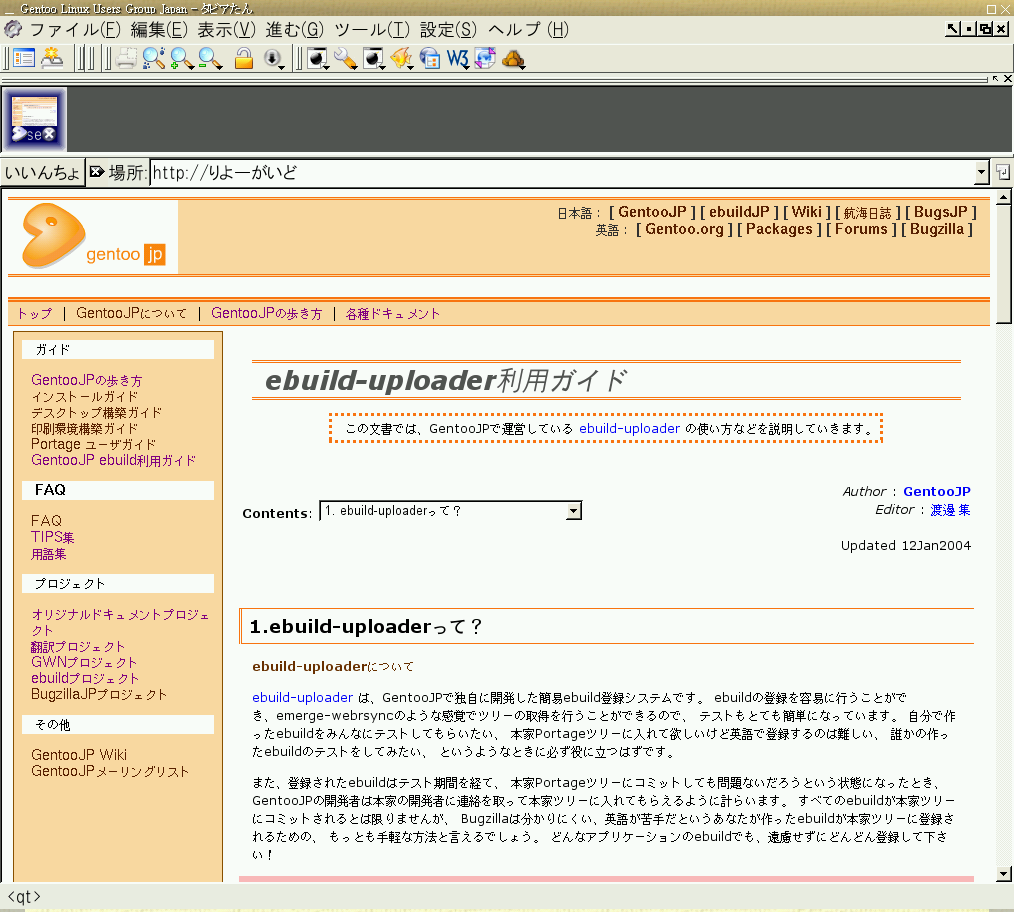Open BugzillaJPプロジェクト sidebar link
This screenshot has height=912, width=1014.
99,695
